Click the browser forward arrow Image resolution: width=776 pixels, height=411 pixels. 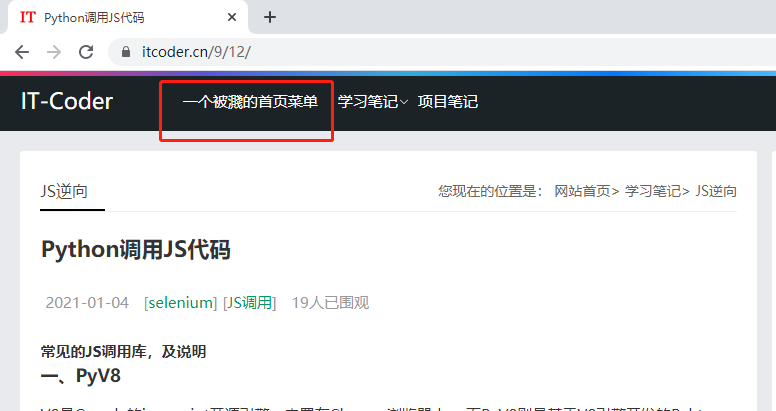[x=54, y=52]
